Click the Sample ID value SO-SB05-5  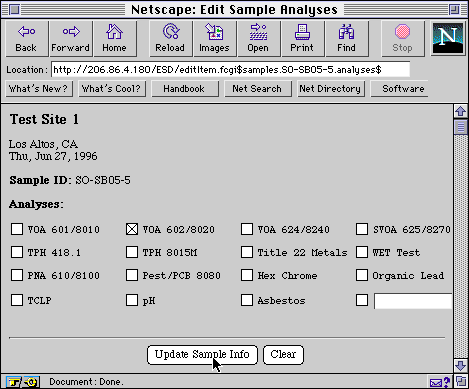[x=103, y=180]
